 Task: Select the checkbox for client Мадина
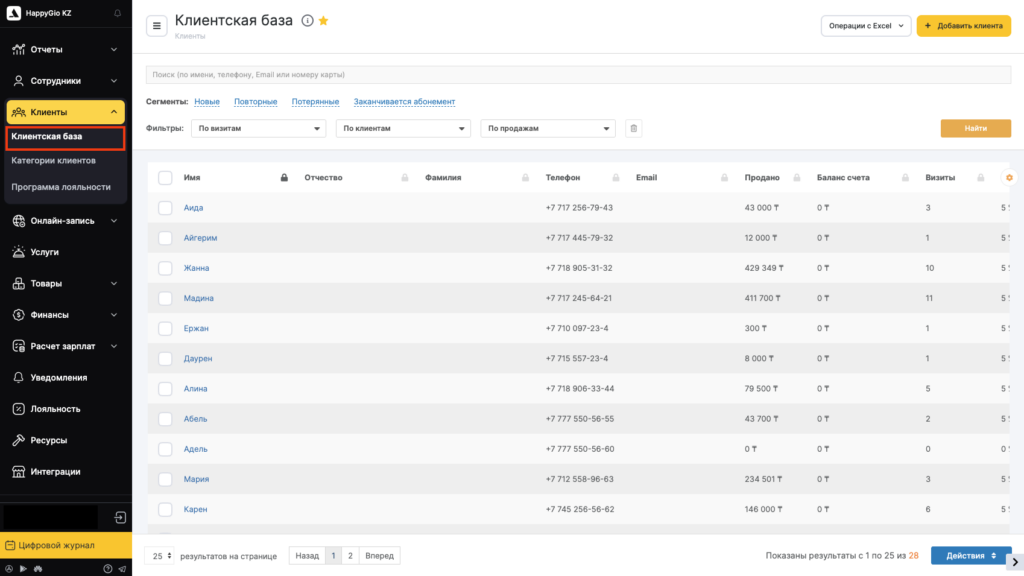pyautogui.click(x=165, y=298)
